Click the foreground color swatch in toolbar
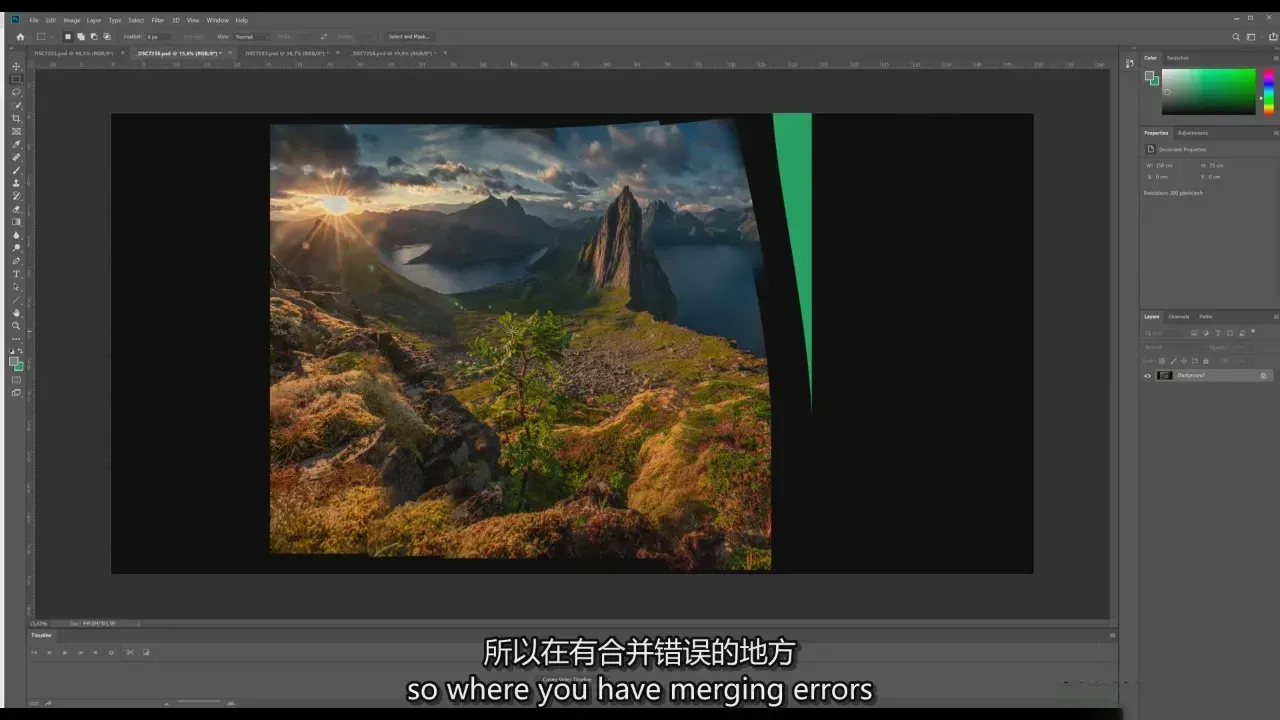The width and height of the screenshot is (1280, 720). [14, 362]
